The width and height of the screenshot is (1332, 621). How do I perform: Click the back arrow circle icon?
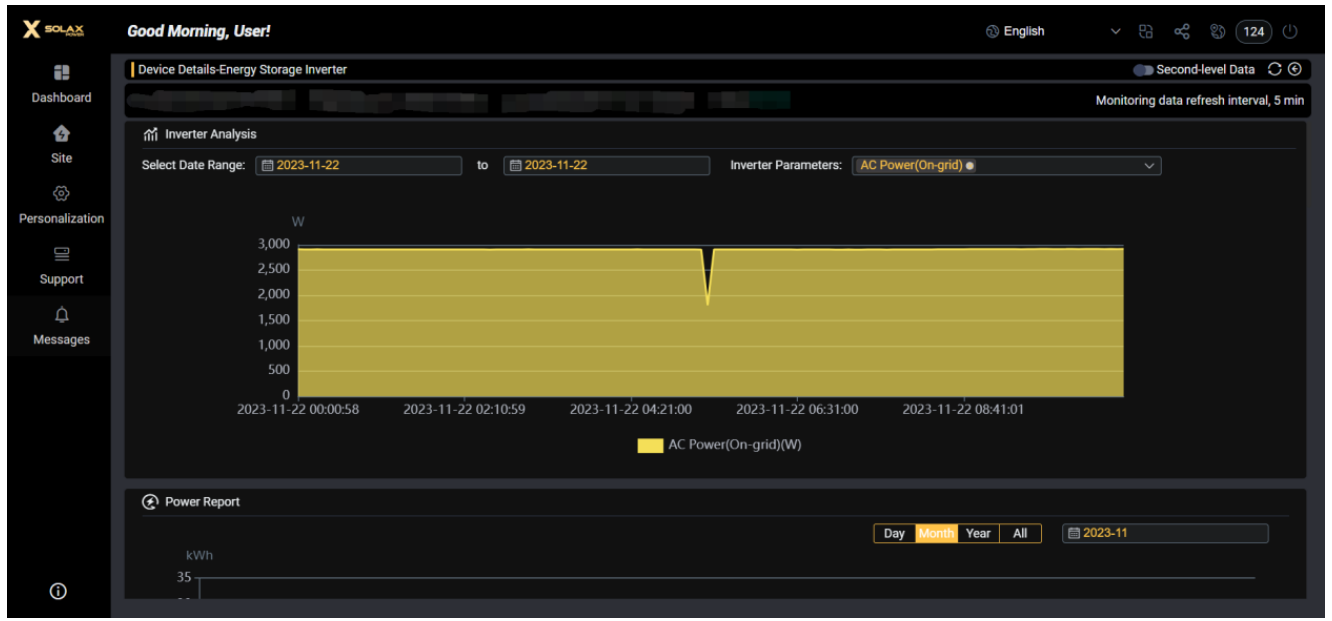(1295, 69)
